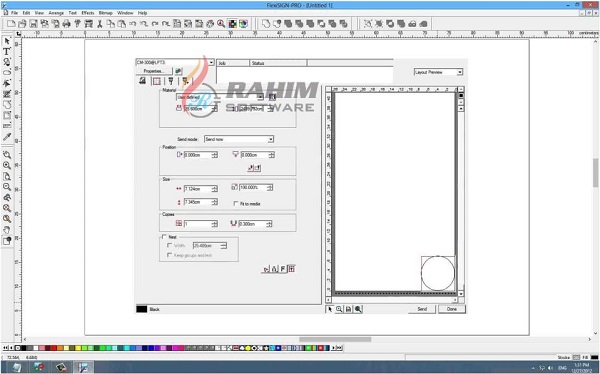Screen dimensions: 600x374
Task: Click the Send button
Action: tap(422, 309)
